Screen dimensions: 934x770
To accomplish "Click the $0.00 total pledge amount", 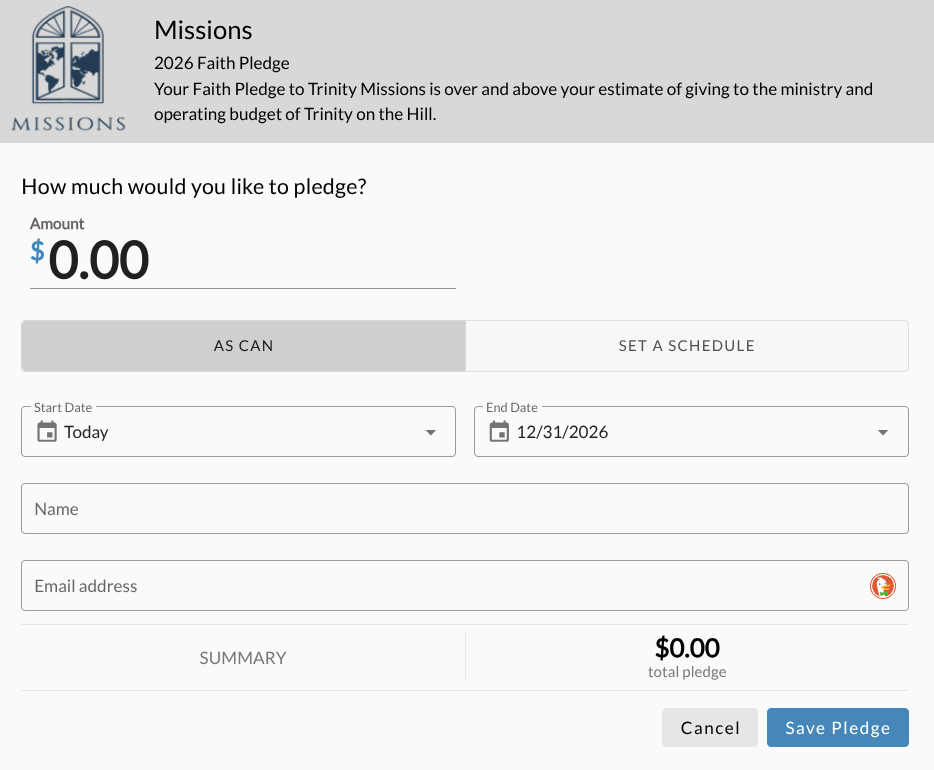I will pos(687,648).
